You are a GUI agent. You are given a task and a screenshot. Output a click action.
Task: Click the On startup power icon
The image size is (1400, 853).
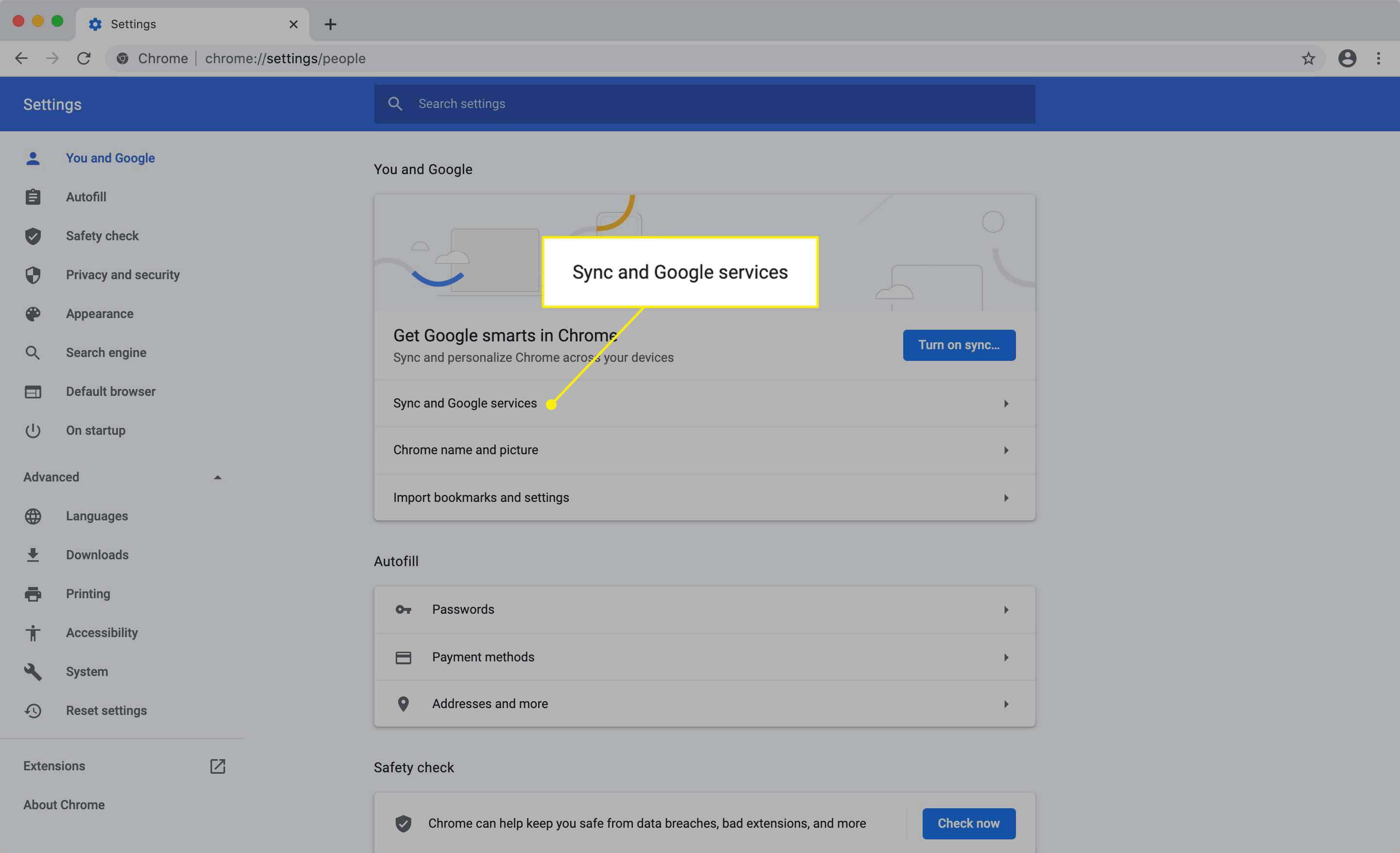tap(33, 431)
